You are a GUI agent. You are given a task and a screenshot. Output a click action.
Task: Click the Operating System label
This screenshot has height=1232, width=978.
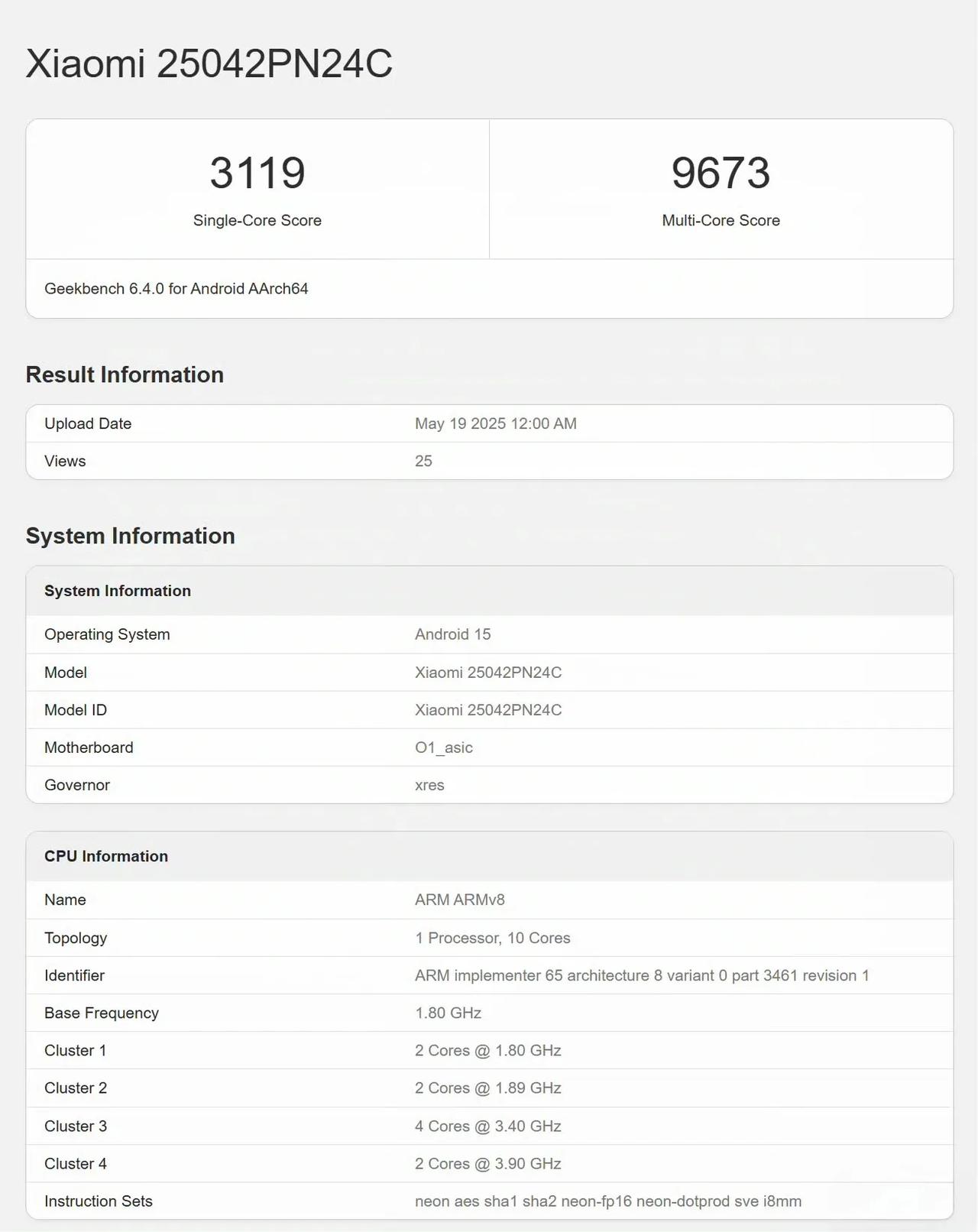pyautogui.click(x=107, y=634)
